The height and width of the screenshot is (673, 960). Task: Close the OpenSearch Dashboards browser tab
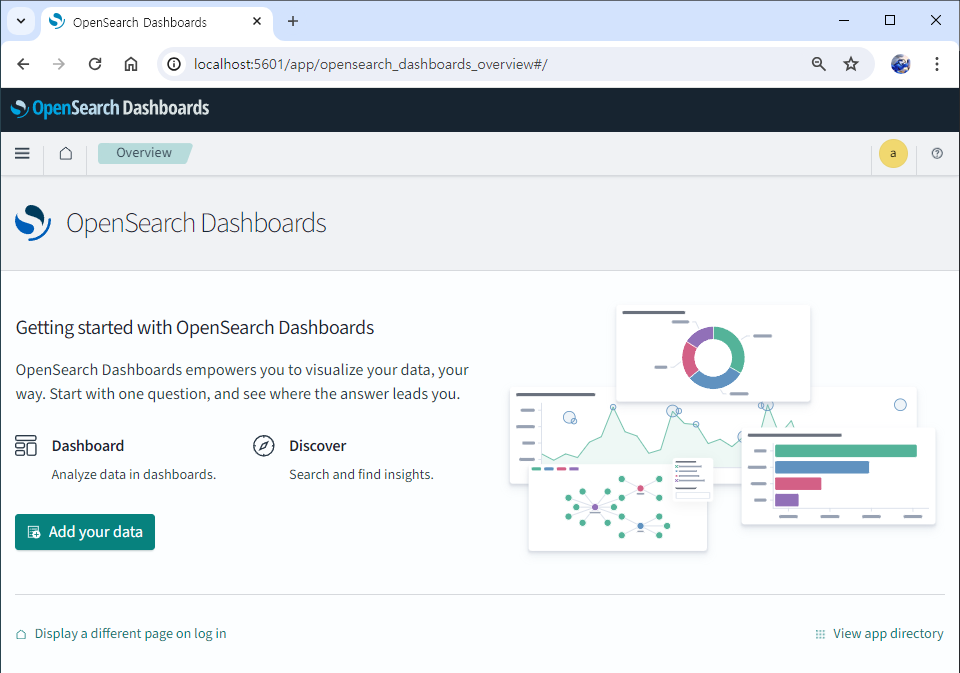point(257,21)
